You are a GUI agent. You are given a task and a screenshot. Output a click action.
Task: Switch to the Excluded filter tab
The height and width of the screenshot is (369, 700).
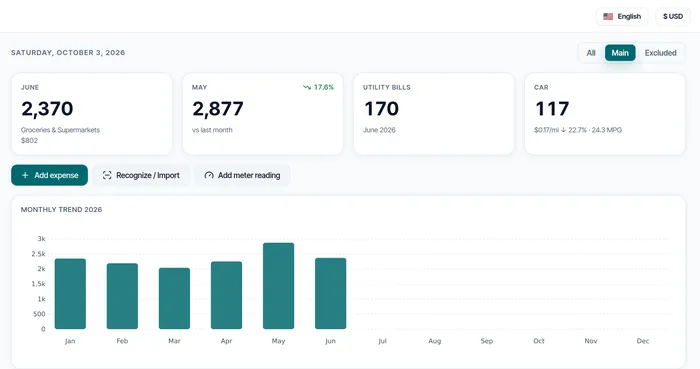click(x=660, y=53)
